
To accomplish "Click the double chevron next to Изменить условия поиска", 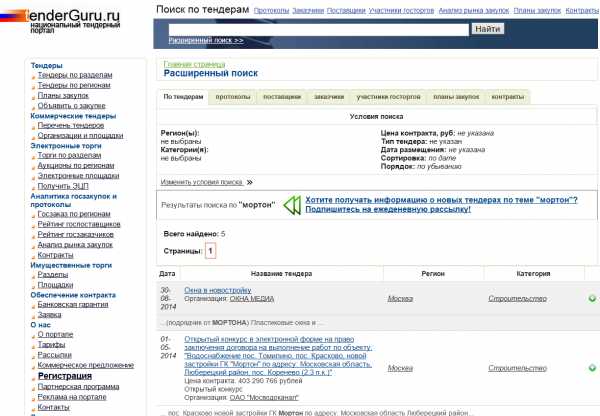I will [x=249, y=182].
